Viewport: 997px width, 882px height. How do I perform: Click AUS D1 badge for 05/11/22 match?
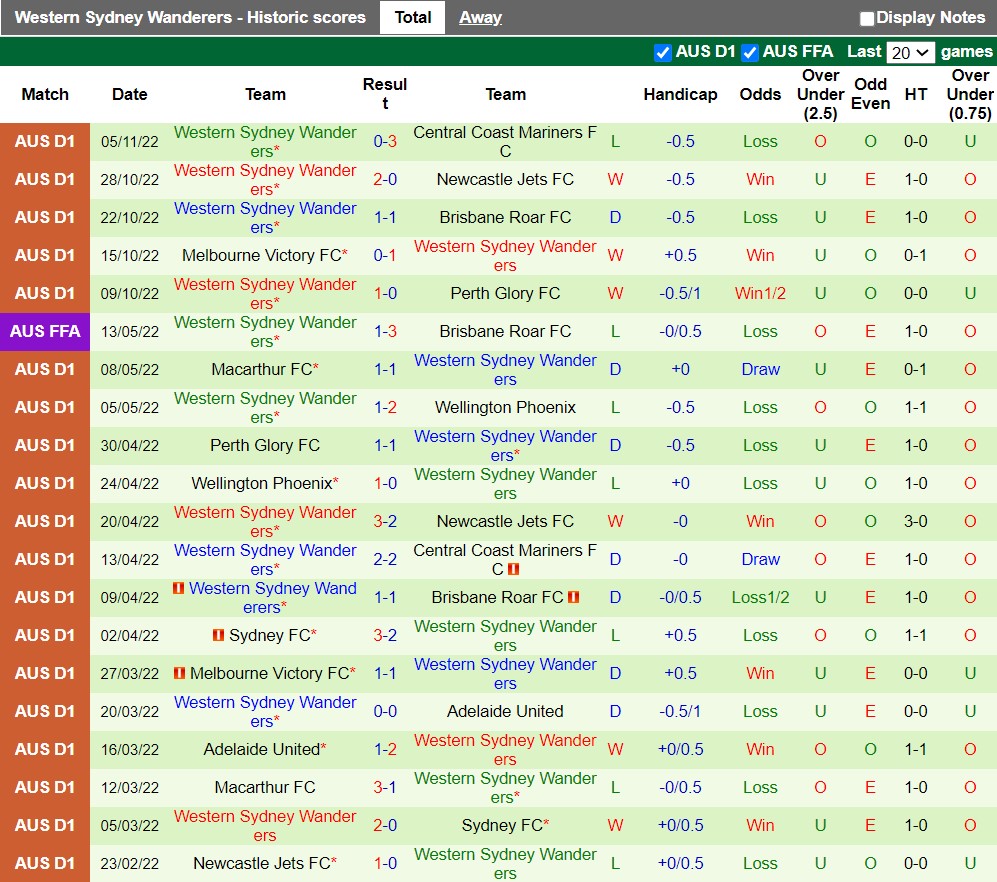click(x=45, y=141)
